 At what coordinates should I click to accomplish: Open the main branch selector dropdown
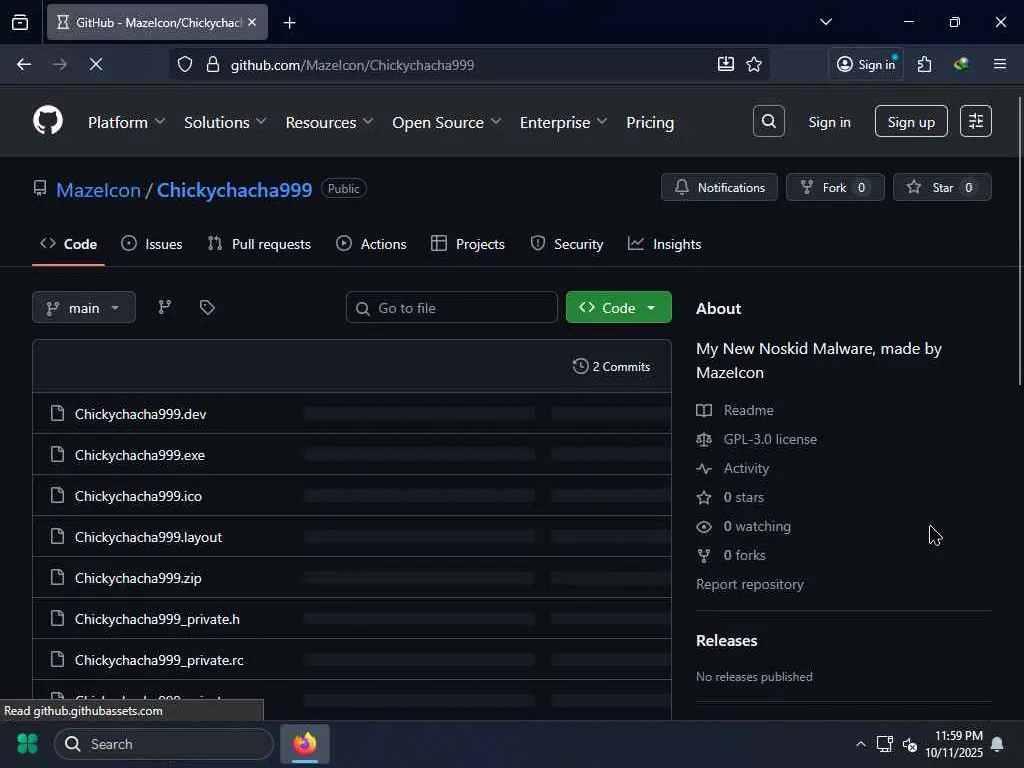coord(84,308)
